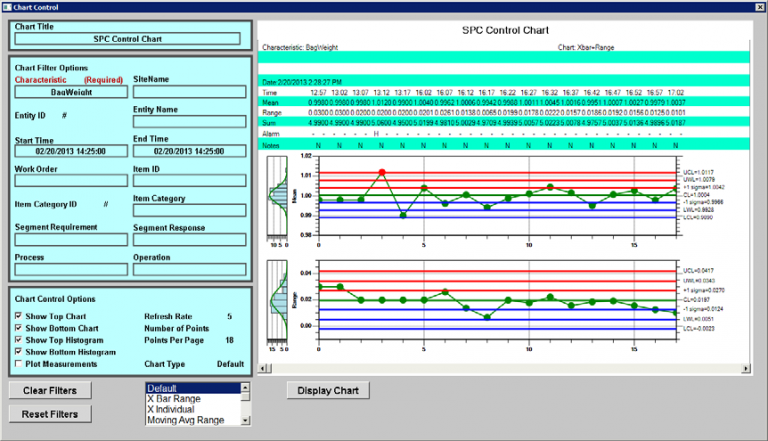Select X Individual from the chart list
Screen dimensions: 768x441
tap(169, 409)
